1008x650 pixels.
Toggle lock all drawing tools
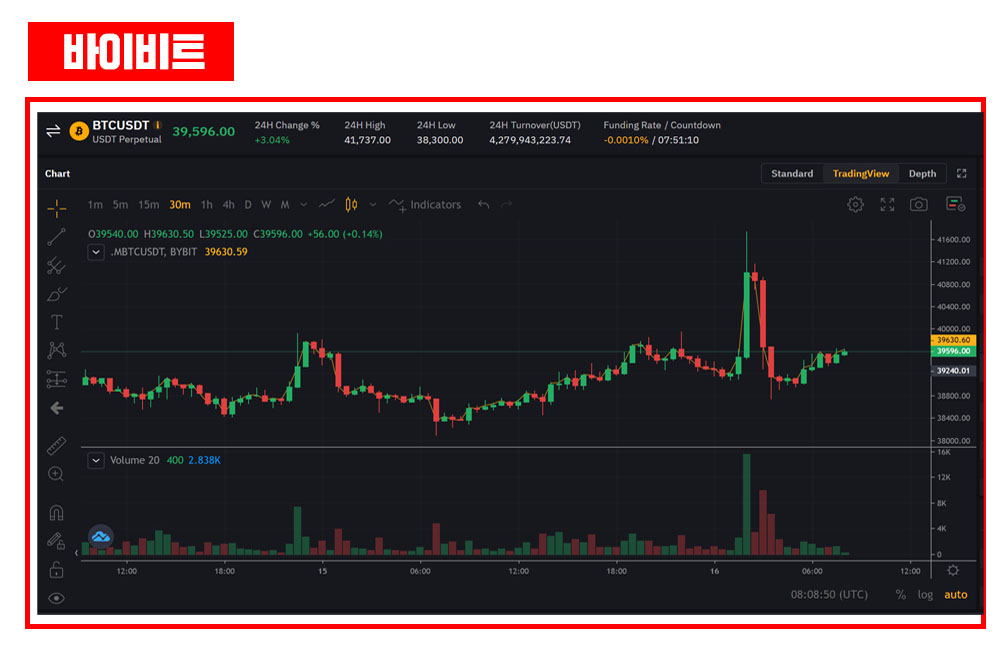coord(57,570)
